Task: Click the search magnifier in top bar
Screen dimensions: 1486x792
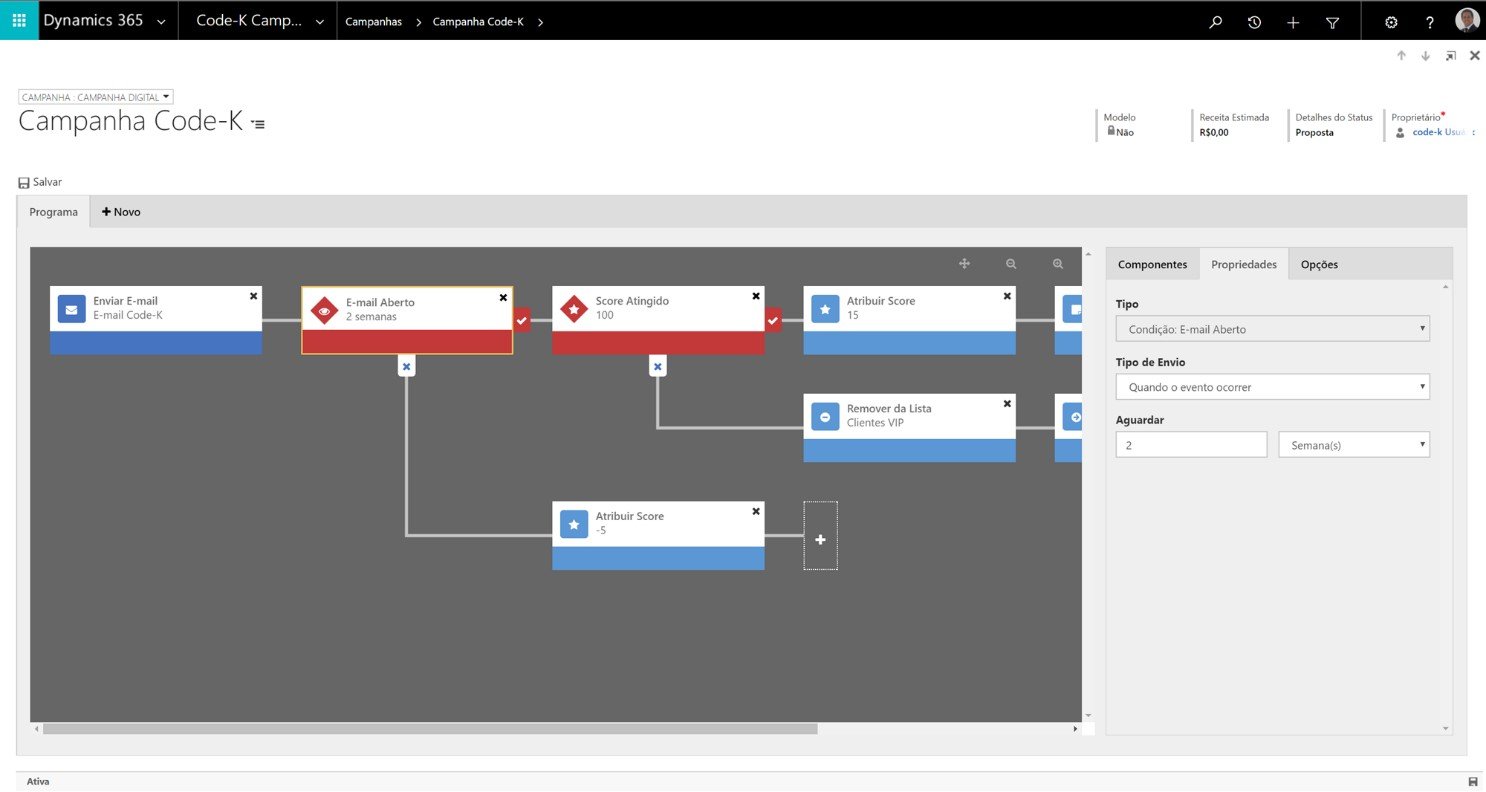Action: pyautogui.click(x=1215, y=22)
